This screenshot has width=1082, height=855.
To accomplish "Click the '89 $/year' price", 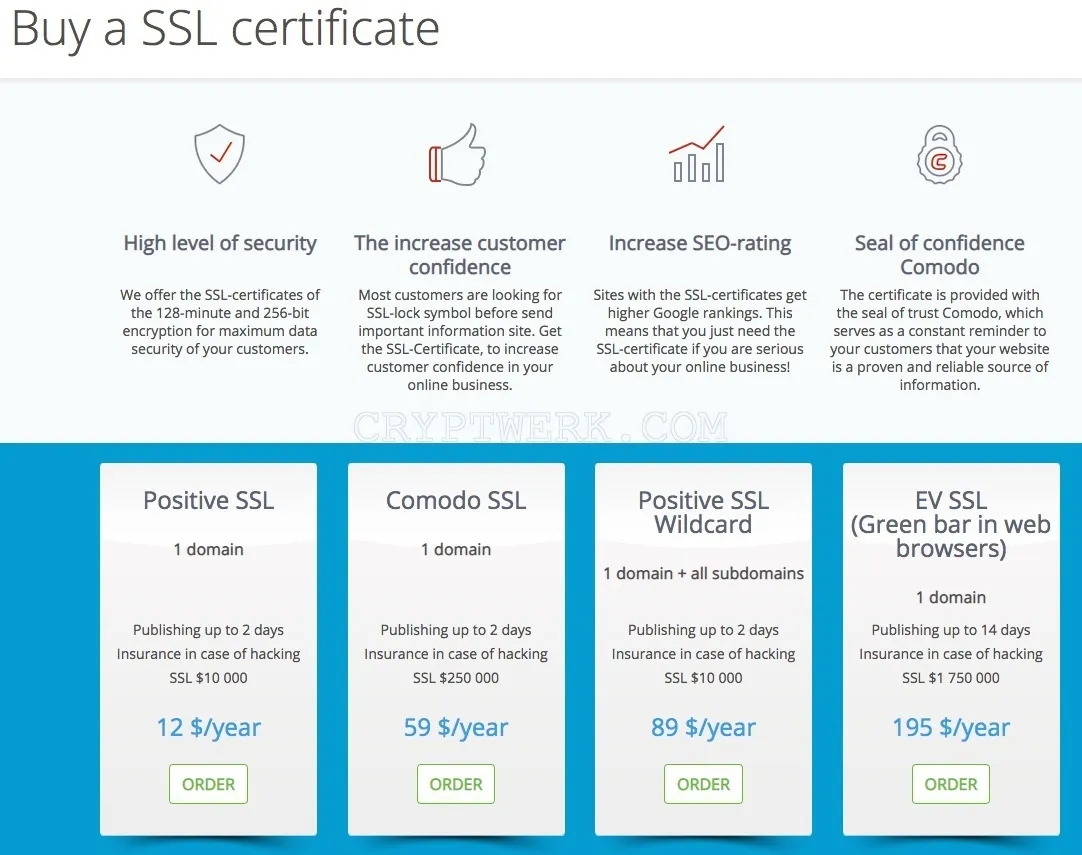I will point(703,727).
